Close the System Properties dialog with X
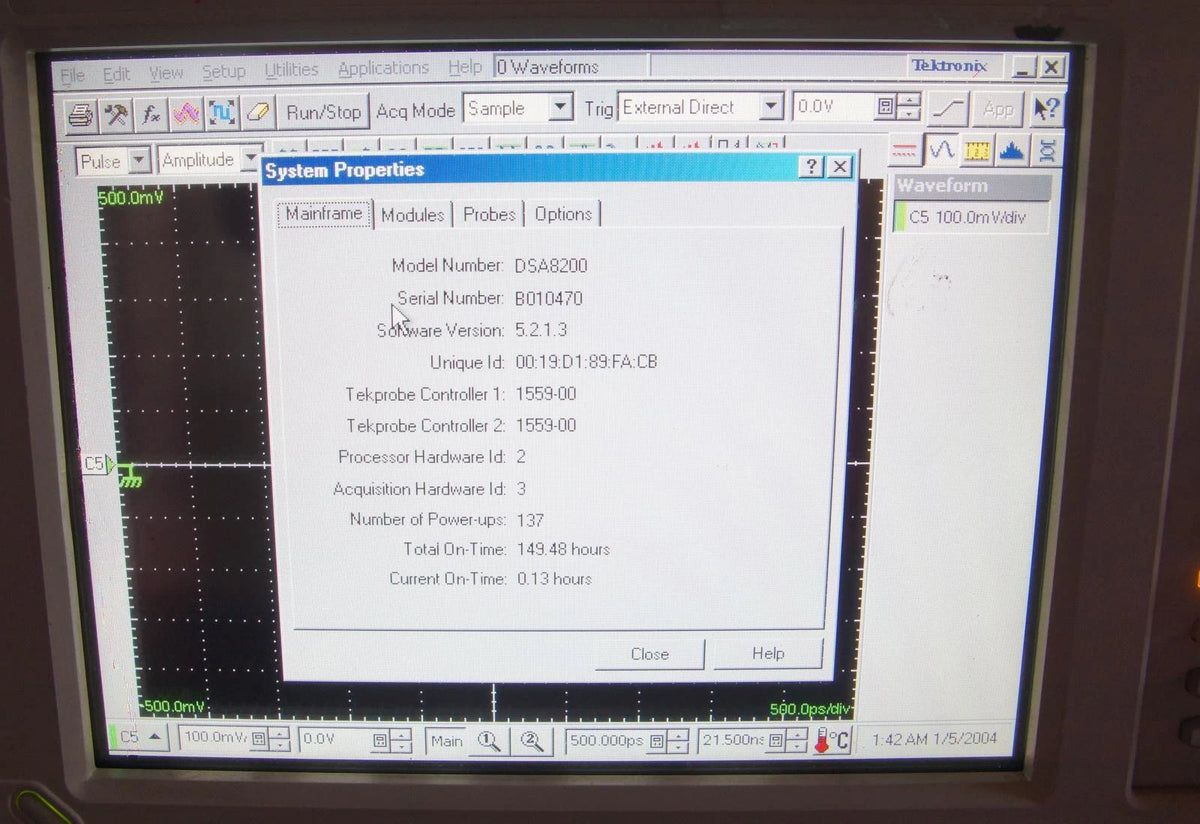The image size is (1200, 824). 840,166
